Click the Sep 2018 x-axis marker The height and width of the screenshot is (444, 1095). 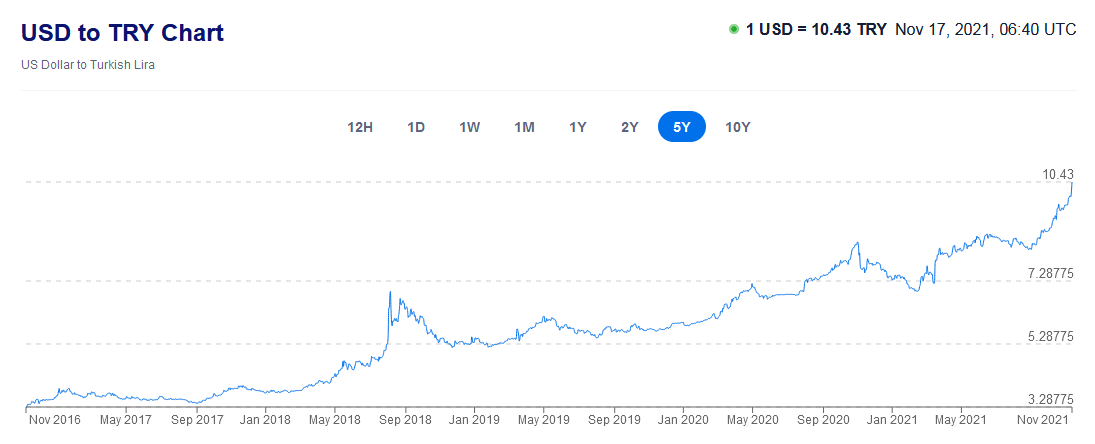405,420
